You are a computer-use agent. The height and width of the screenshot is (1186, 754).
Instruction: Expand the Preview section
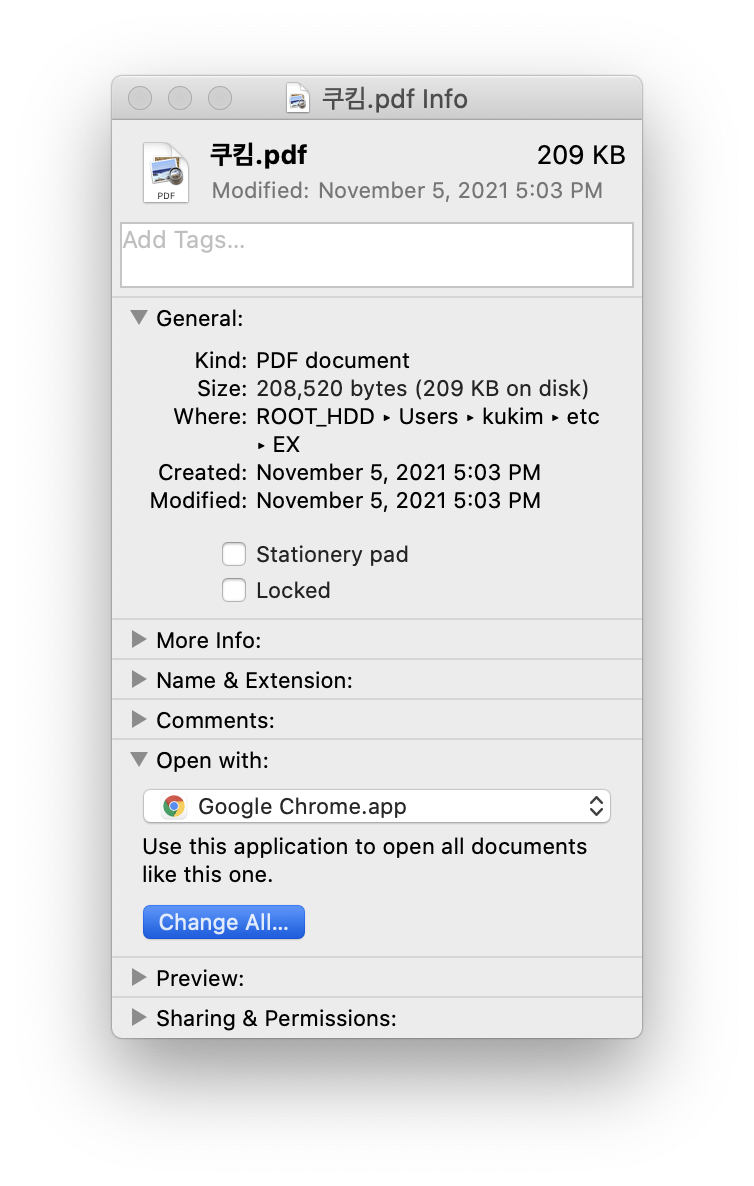click(138, 978)
